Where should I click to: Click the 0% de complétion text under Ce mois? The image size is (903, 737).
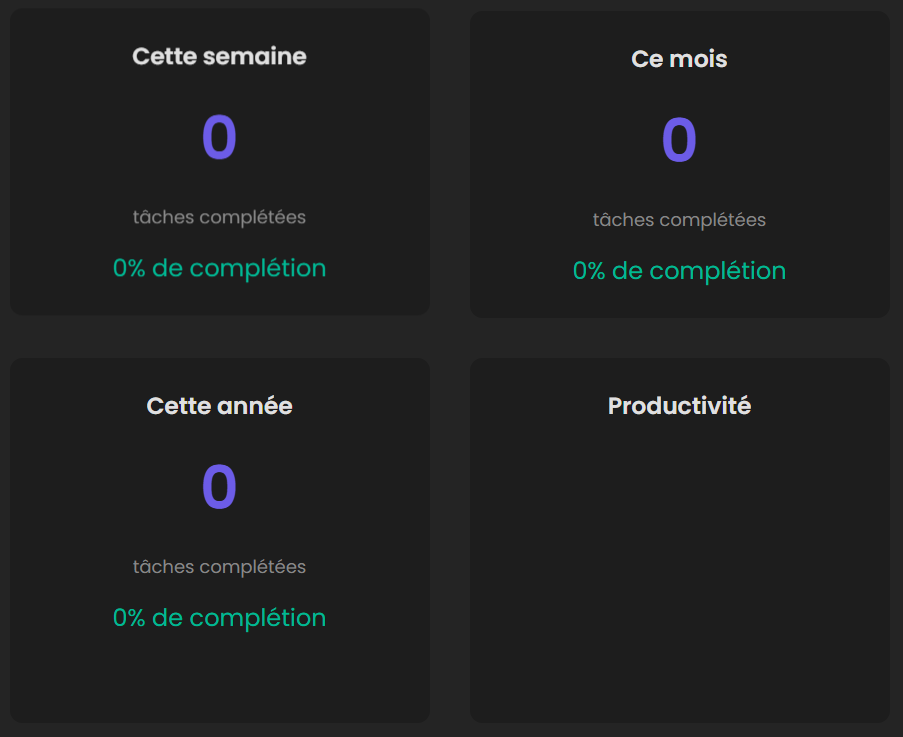pyautogui.click(x=679, y=270)
